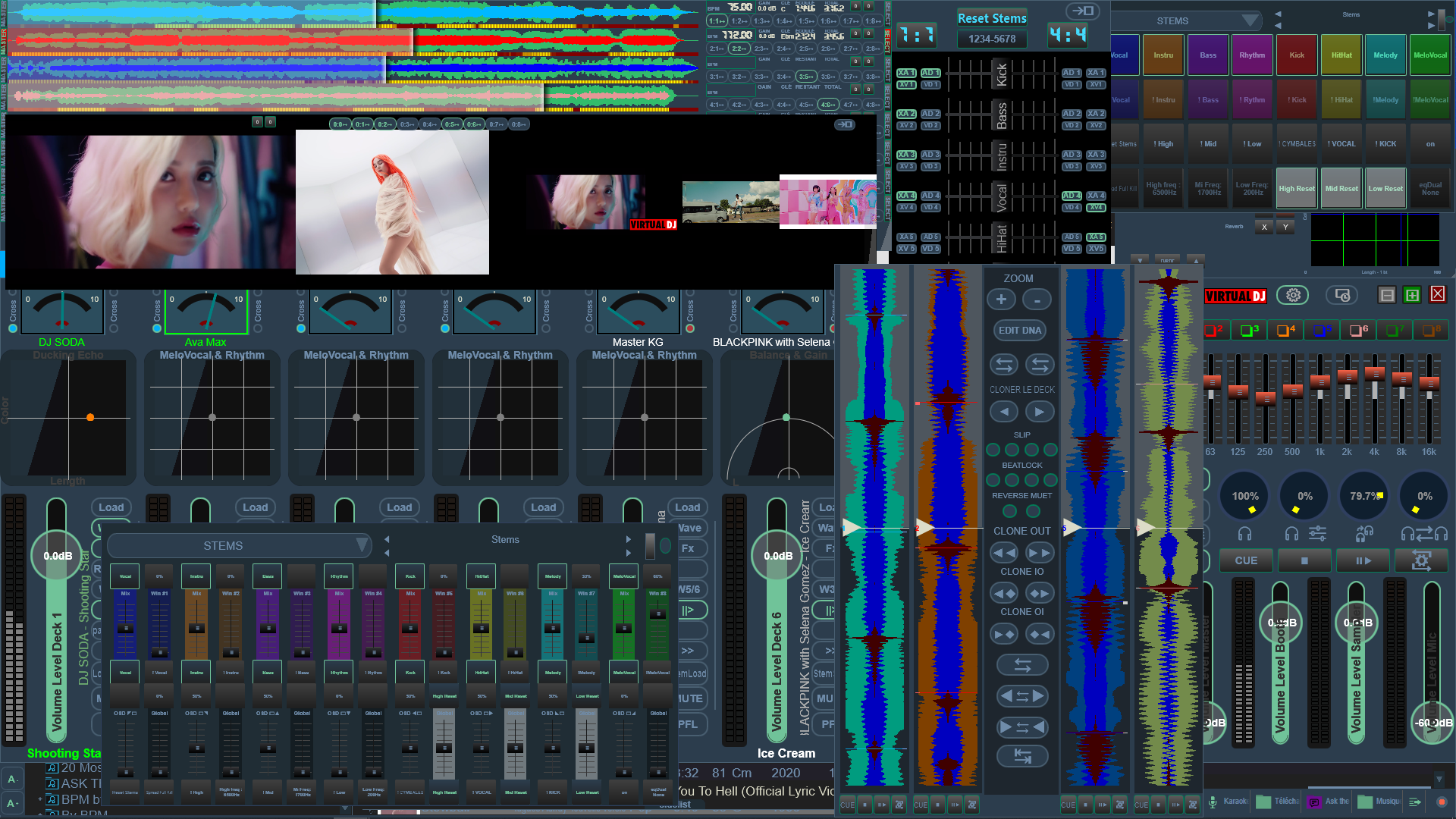Click the headphones with loop arrow icon
The image size is (1456, 819).
coord(1364,534)
